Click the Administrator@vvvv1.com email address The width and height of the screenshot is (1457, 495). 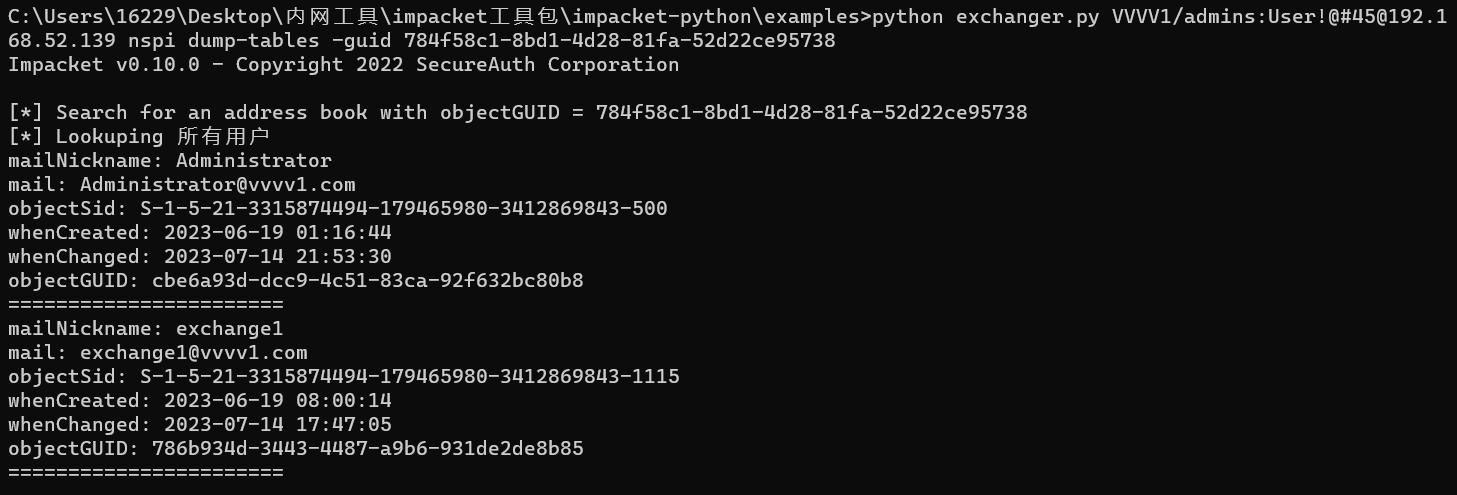pyautogui.click(x=217, y=185)
